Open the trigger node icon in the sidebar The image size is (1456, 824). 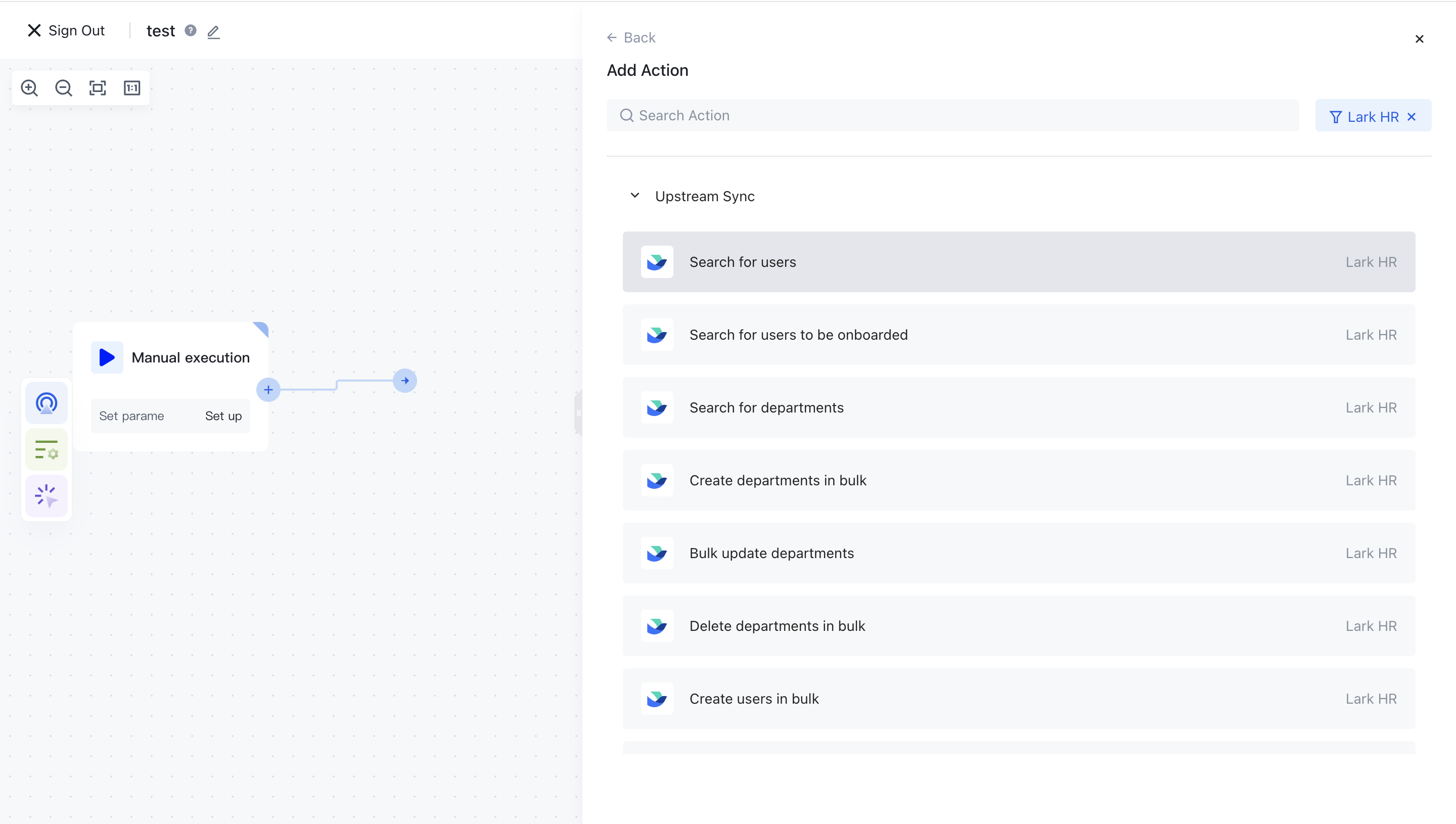point(46,403)
